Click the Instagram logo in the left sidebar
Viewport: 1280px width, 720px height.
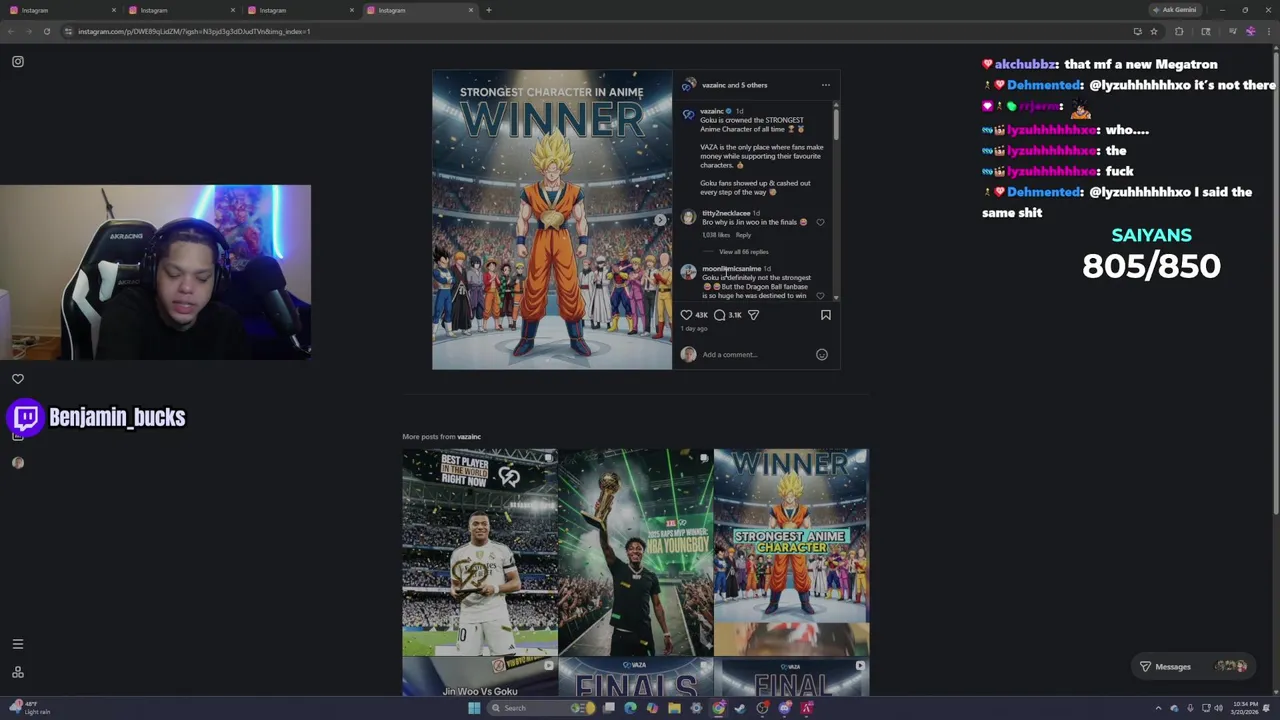pos(18,62)
